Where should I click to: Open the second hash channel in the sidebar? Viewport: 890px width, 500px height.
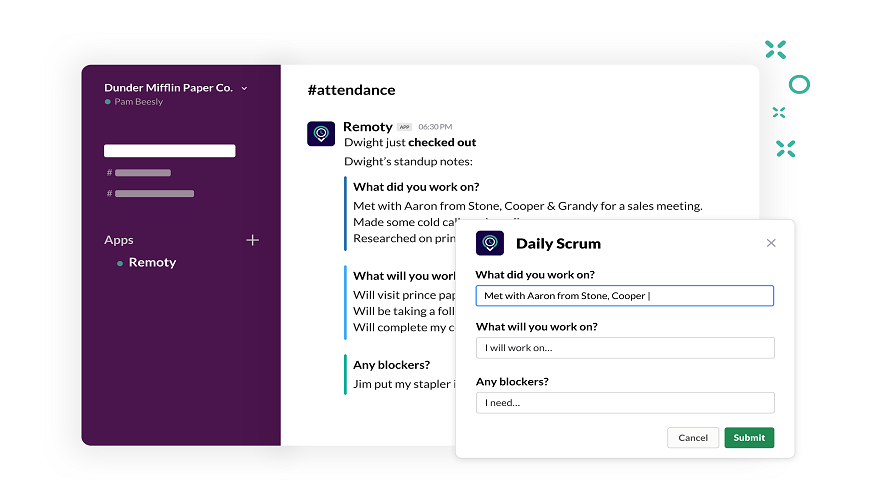coord(153,193)
